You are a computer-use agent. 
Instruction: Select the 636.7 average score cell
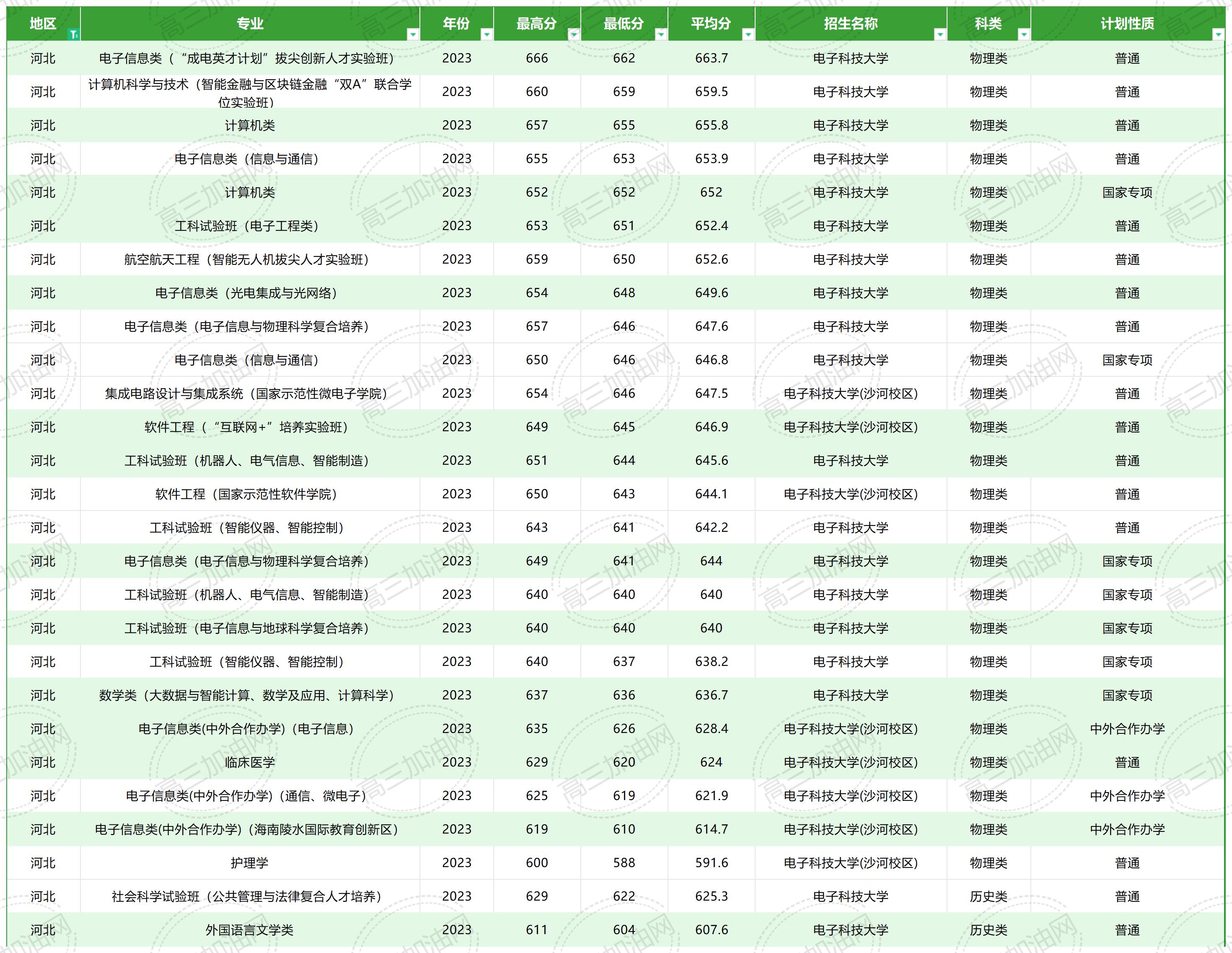pos(712,695)
